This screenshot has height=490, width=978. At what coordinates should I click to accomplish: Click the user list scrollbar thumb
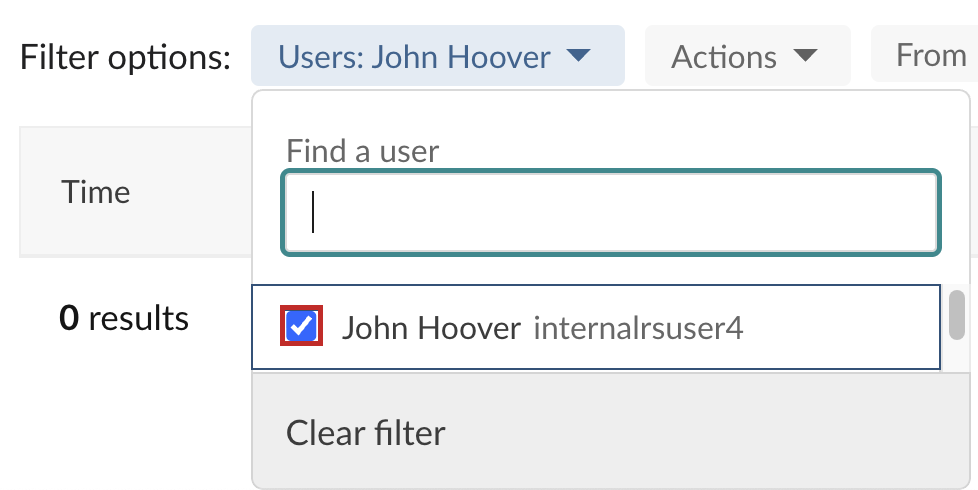tap(956, 315)
